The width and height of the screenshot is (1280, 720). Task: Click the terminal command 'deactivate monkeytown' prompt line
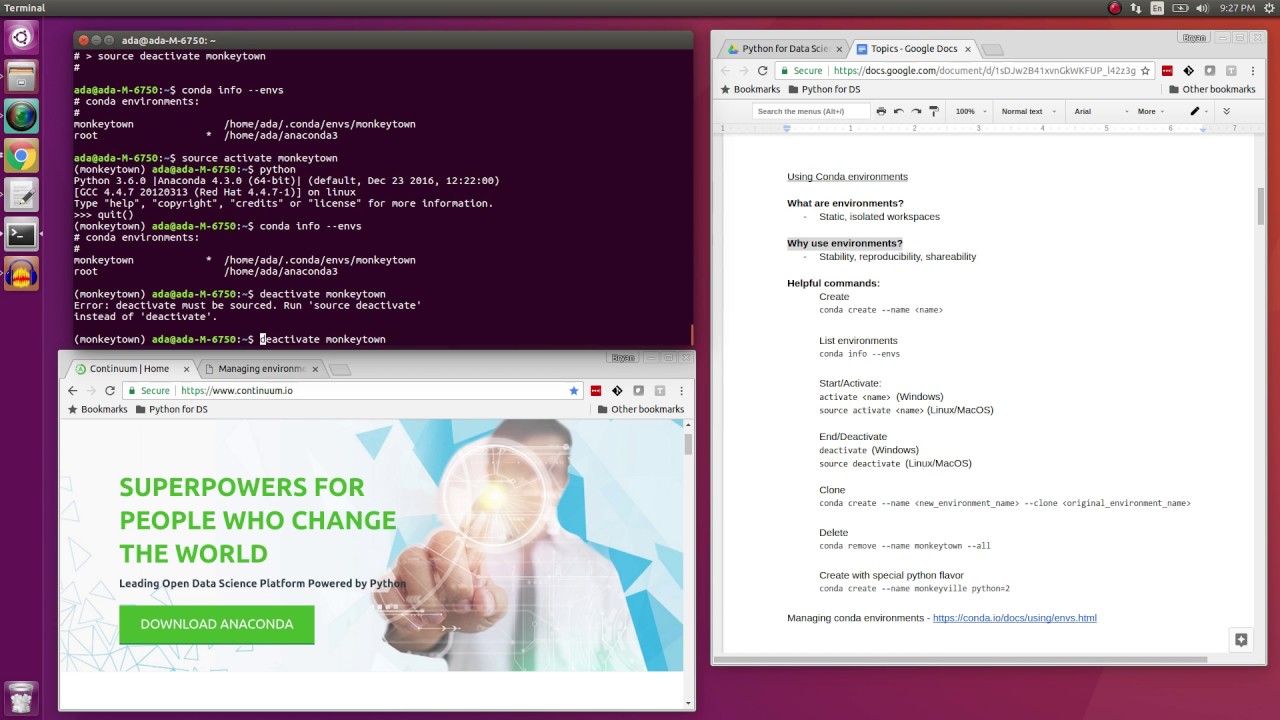coord(229,339)
